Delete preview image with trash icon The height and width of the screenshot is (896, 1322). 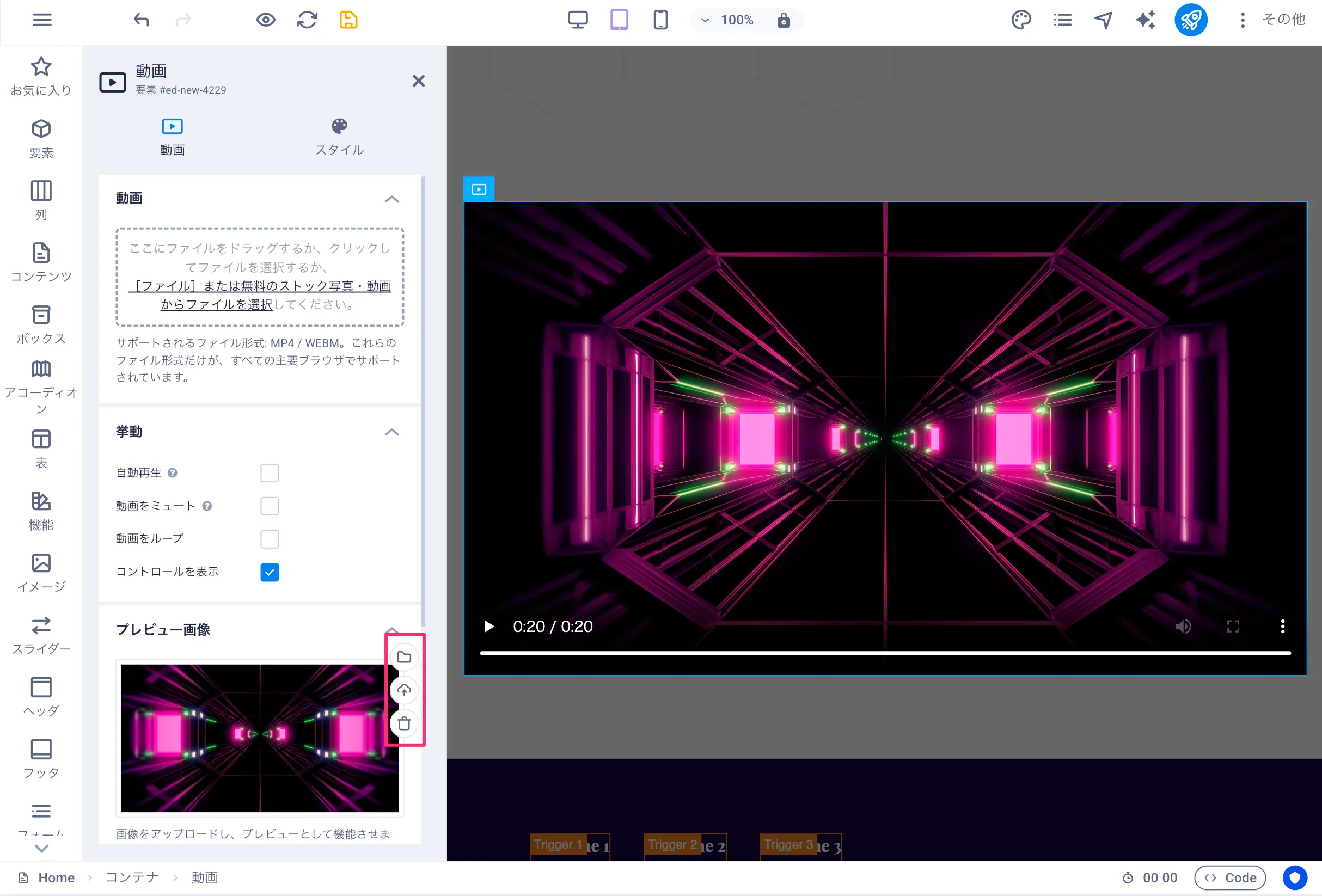click(404, 723)
